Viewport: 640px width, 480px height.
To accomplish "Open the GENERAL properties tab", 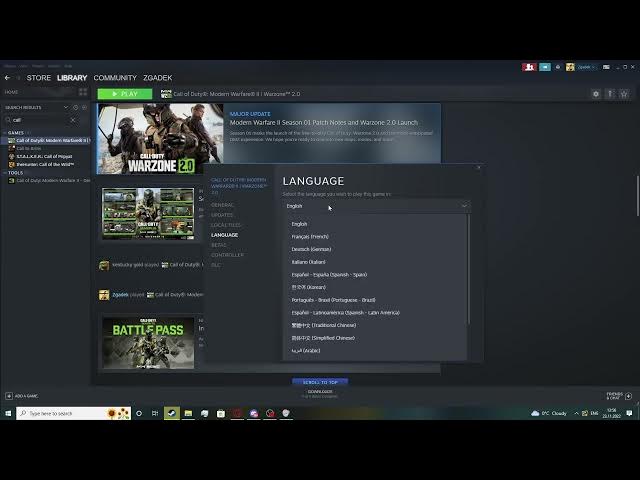I will tap(222, 205).
